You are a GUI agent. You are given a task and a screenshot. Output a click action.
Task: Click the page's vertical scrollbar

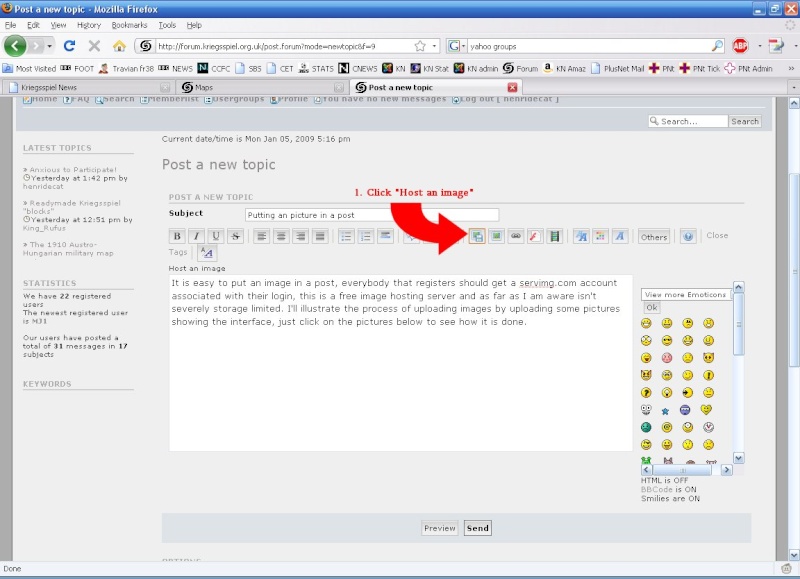[794, 270]
